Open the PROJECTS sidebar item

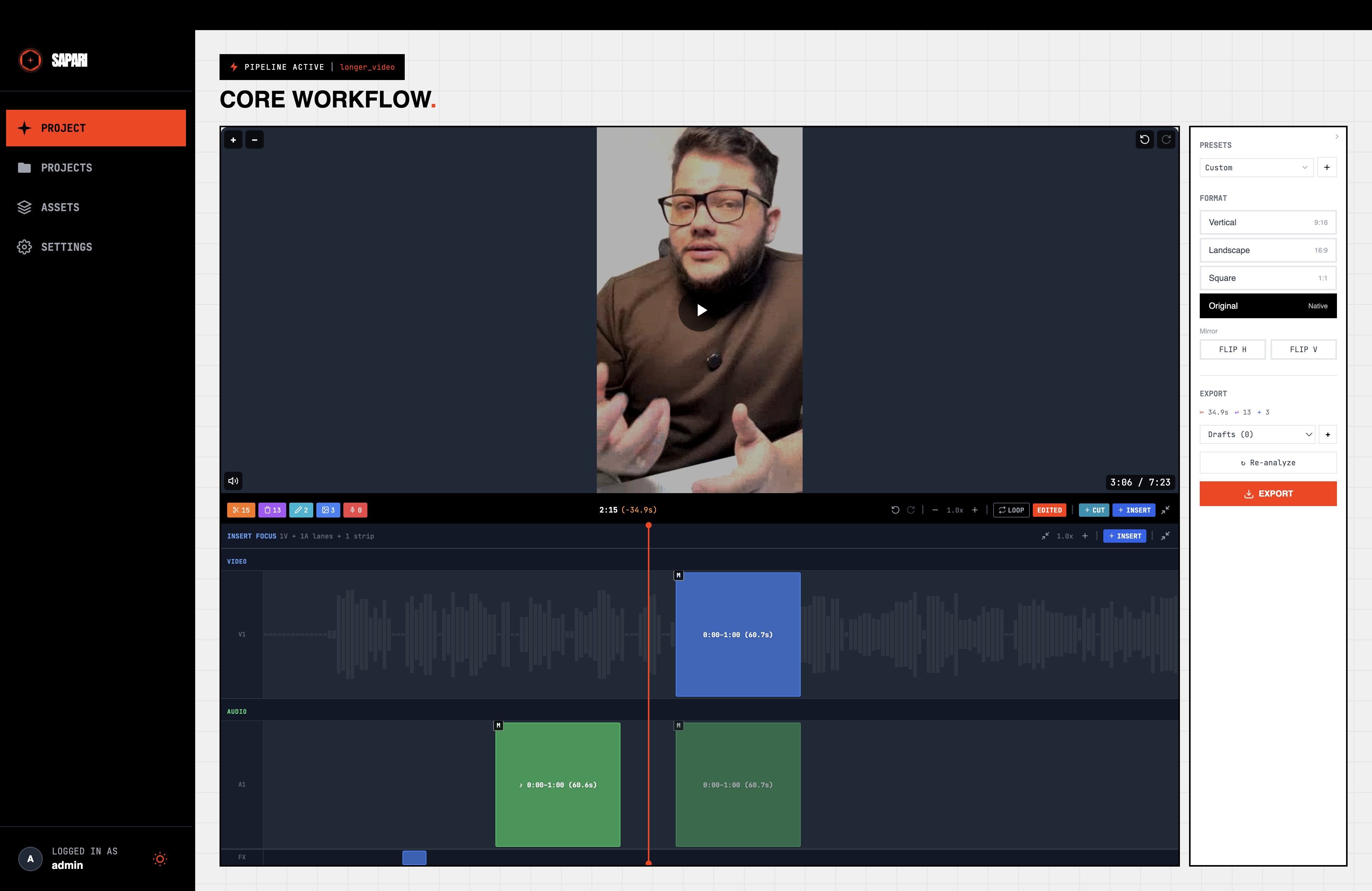(66, 167)
